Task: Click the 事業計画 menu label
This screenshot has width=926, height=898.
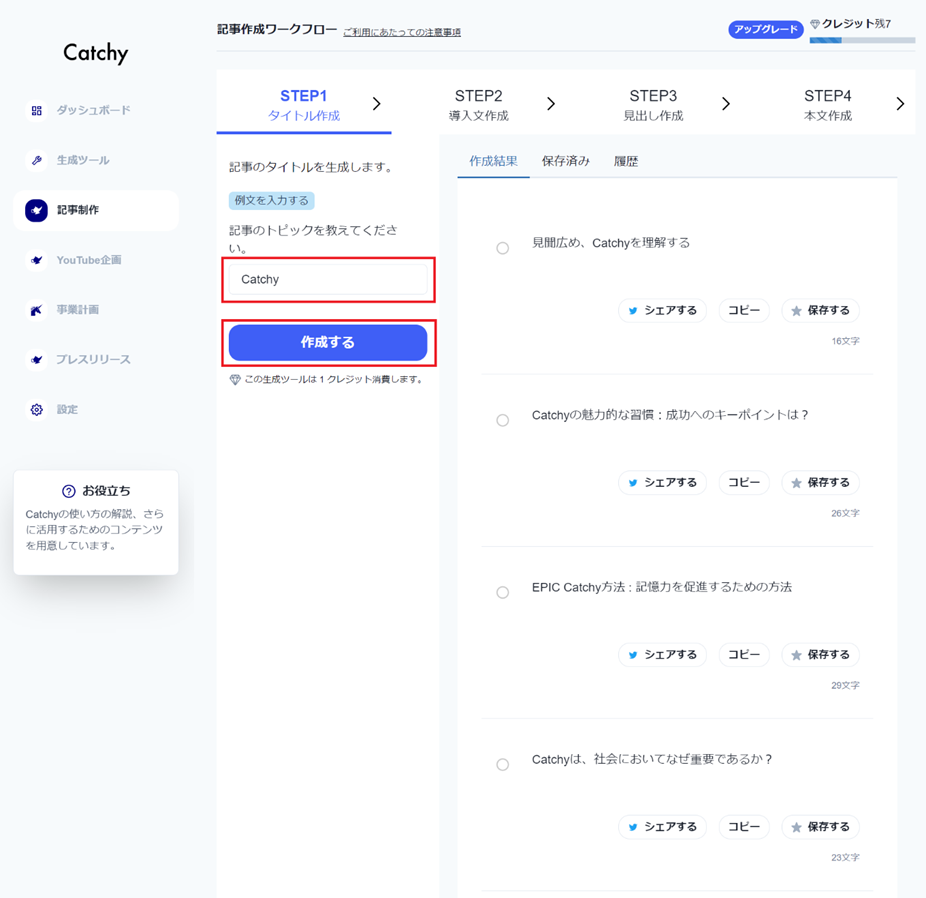Action: 78,310
